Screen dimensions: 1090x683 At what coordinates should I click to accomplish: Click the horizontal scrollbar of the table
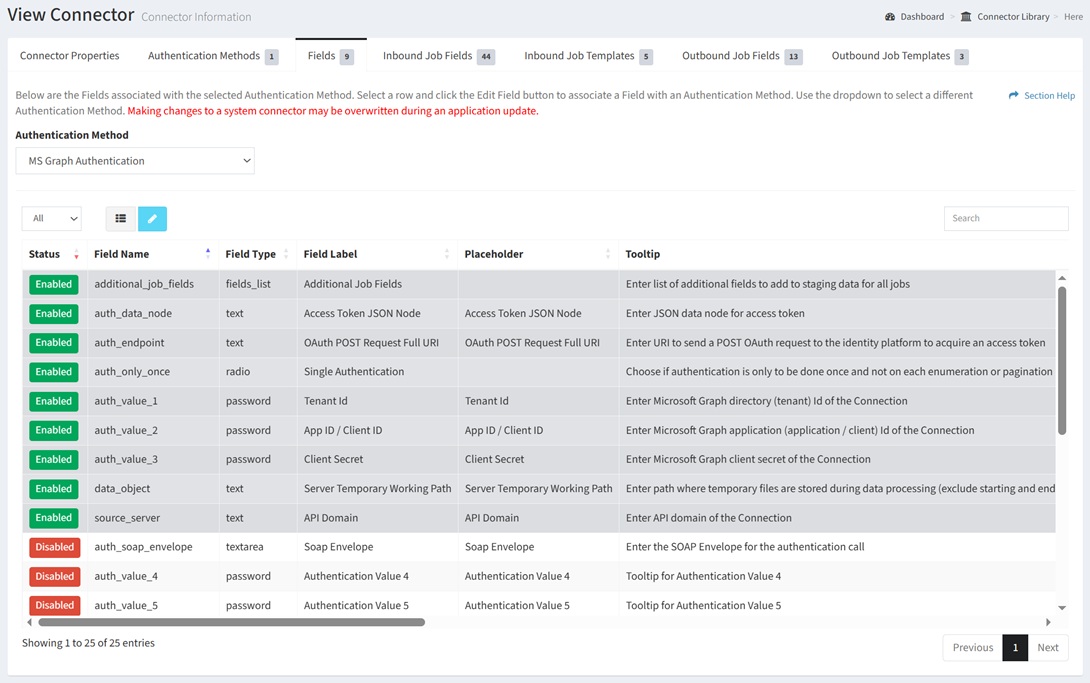(x=231, y=622)
